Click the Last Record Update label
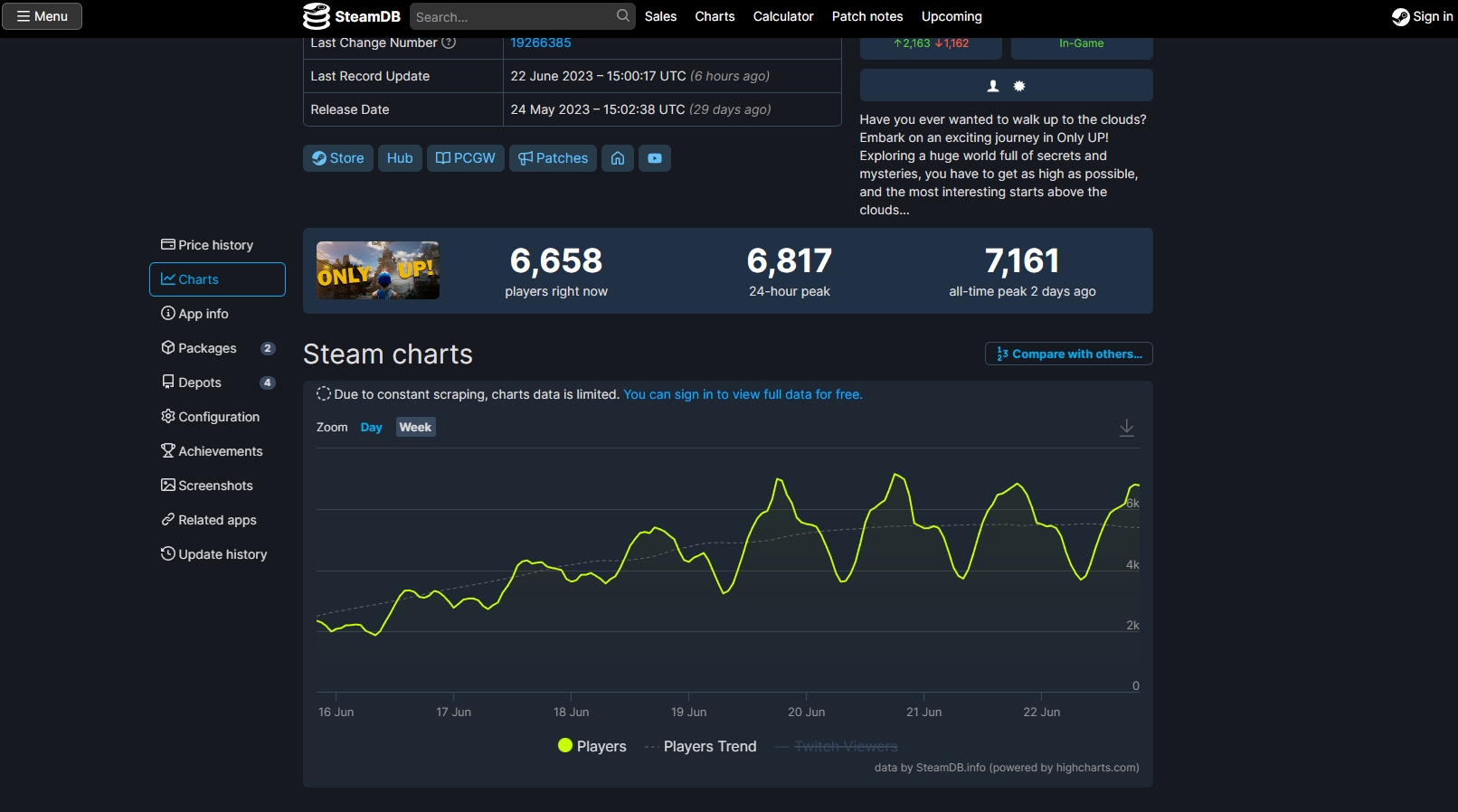Viewport: 1458px width, 812px height. click(370, 76)
